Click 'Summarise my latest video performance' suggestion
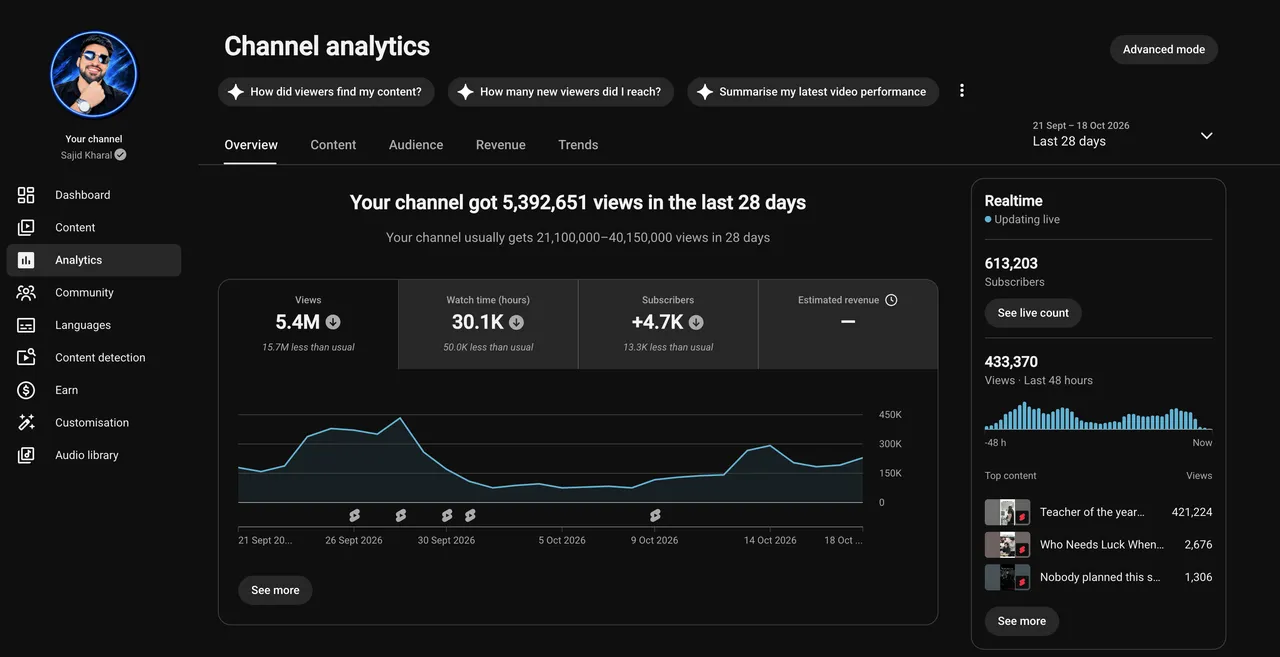This screenshot has width=1280, height=657. click(813, 92)
